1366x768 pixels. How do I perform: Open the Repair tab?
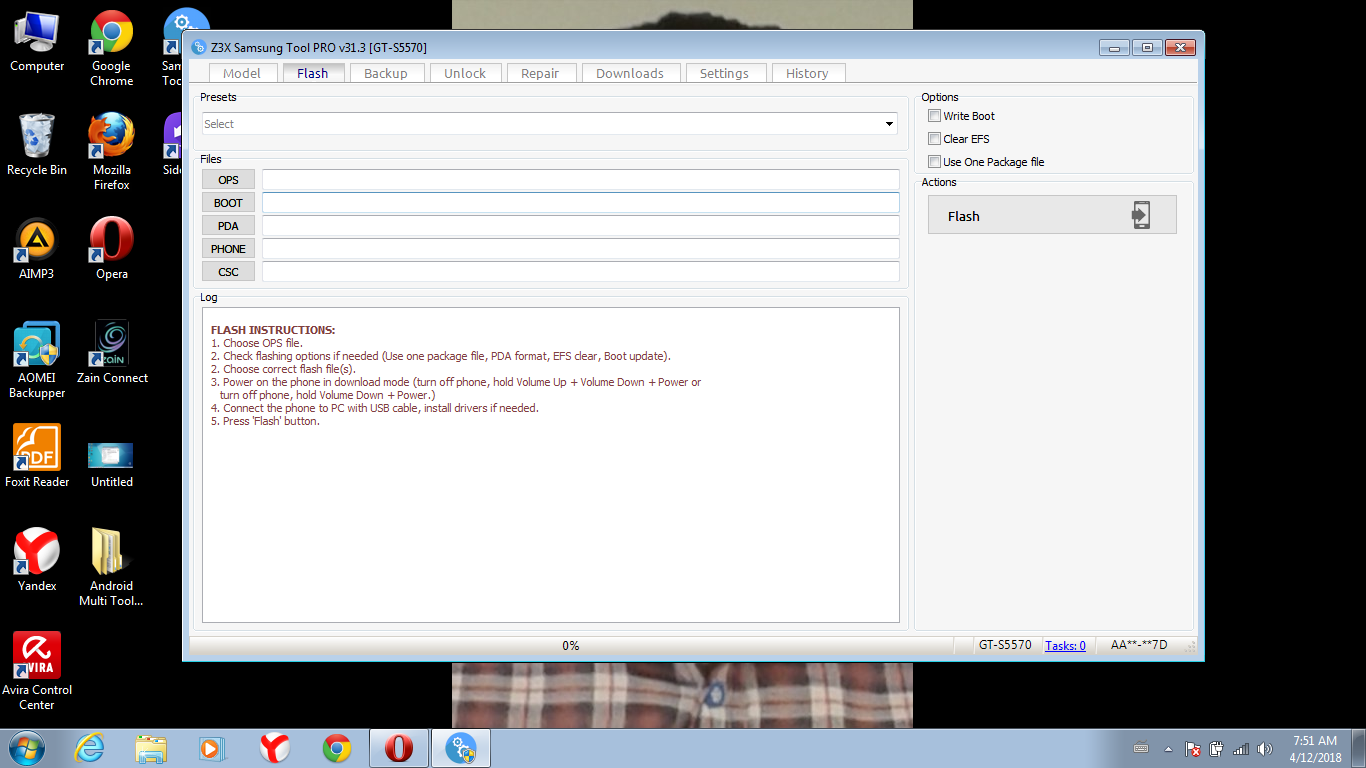(540, 73)
